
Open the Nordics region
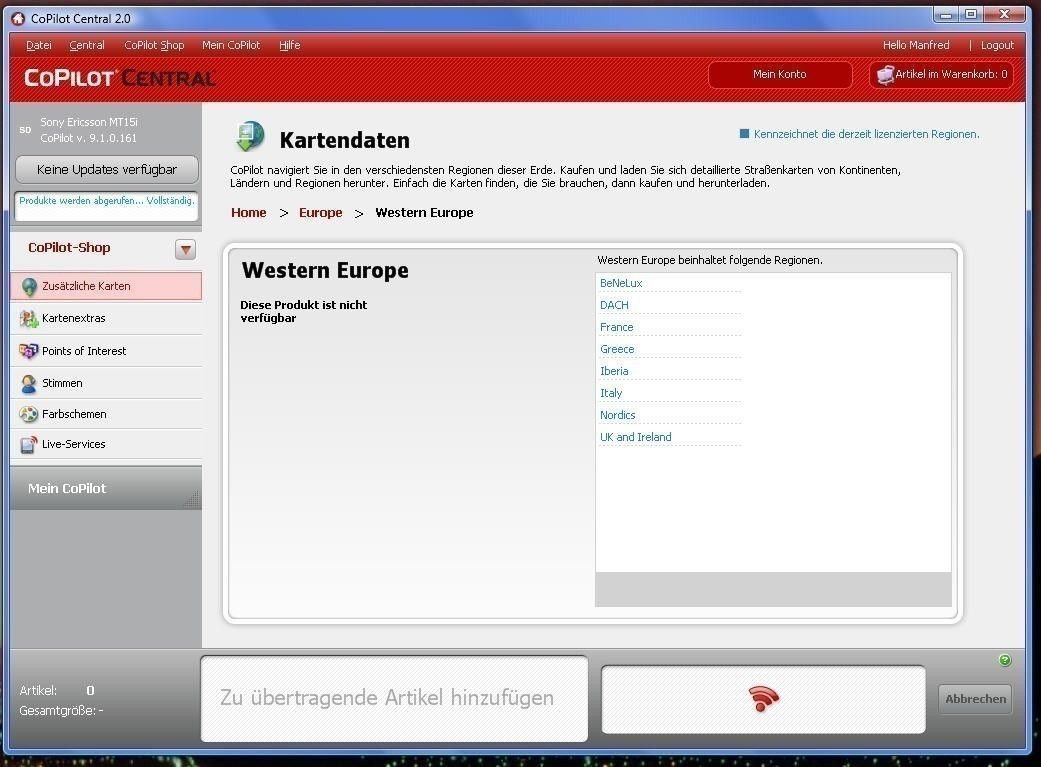click(618, 414)
